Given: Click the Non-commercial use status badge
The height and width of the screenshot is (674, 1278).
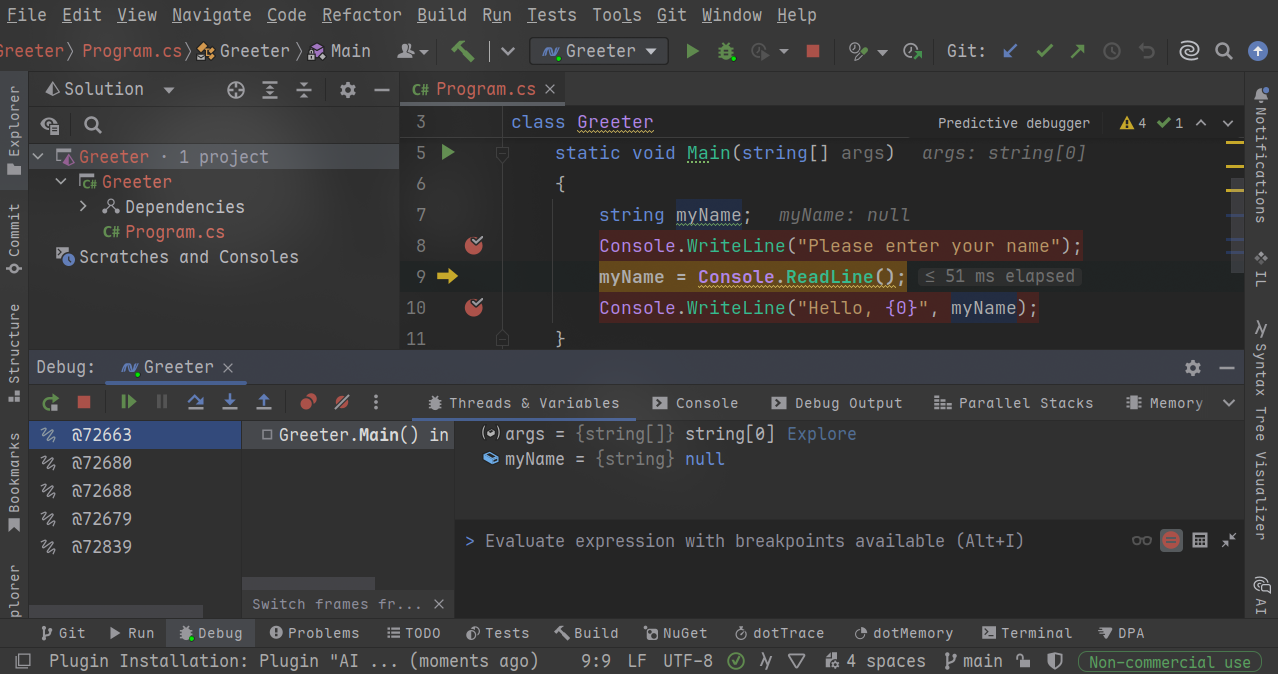Looking at the screenshot, I should point(1169,662).
